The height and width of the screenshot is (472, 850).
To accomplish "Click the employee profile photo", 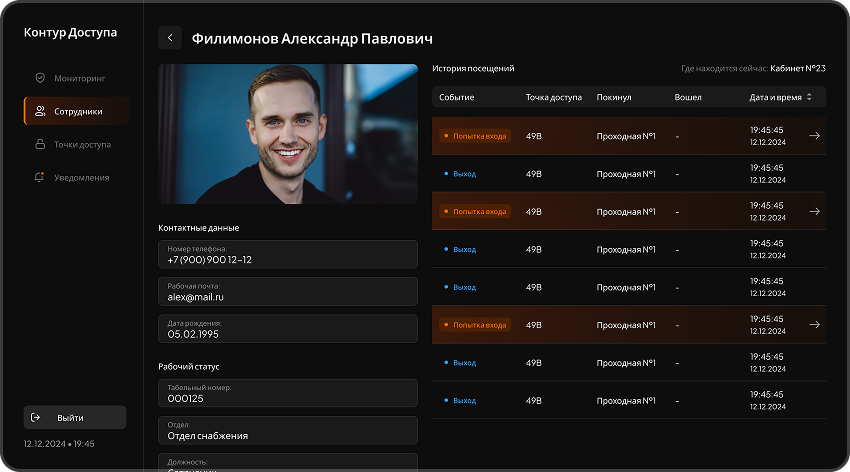I will pyautogui.click(x=288, y=134).
